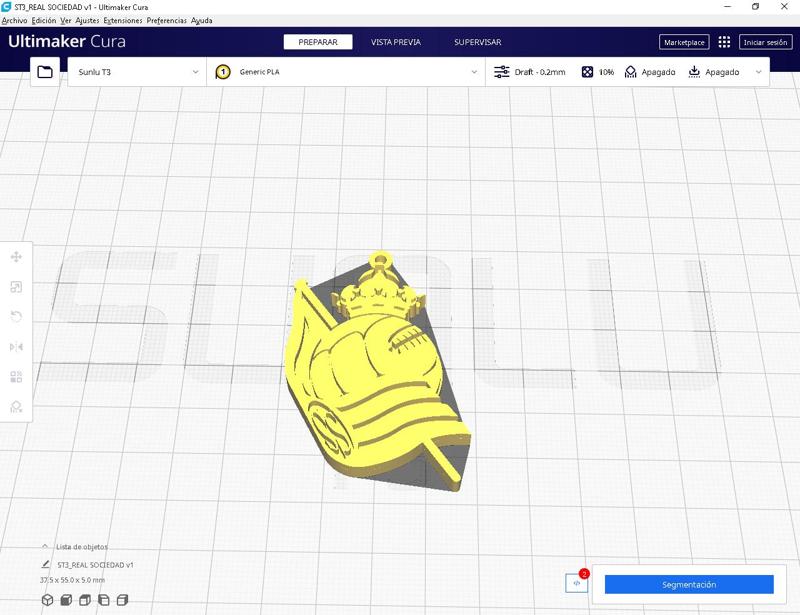The width and height of the screenshot is (800, 615).
Task: Click the Segmentación slice button
Action: pyautogui.click(x=689, y=584)
